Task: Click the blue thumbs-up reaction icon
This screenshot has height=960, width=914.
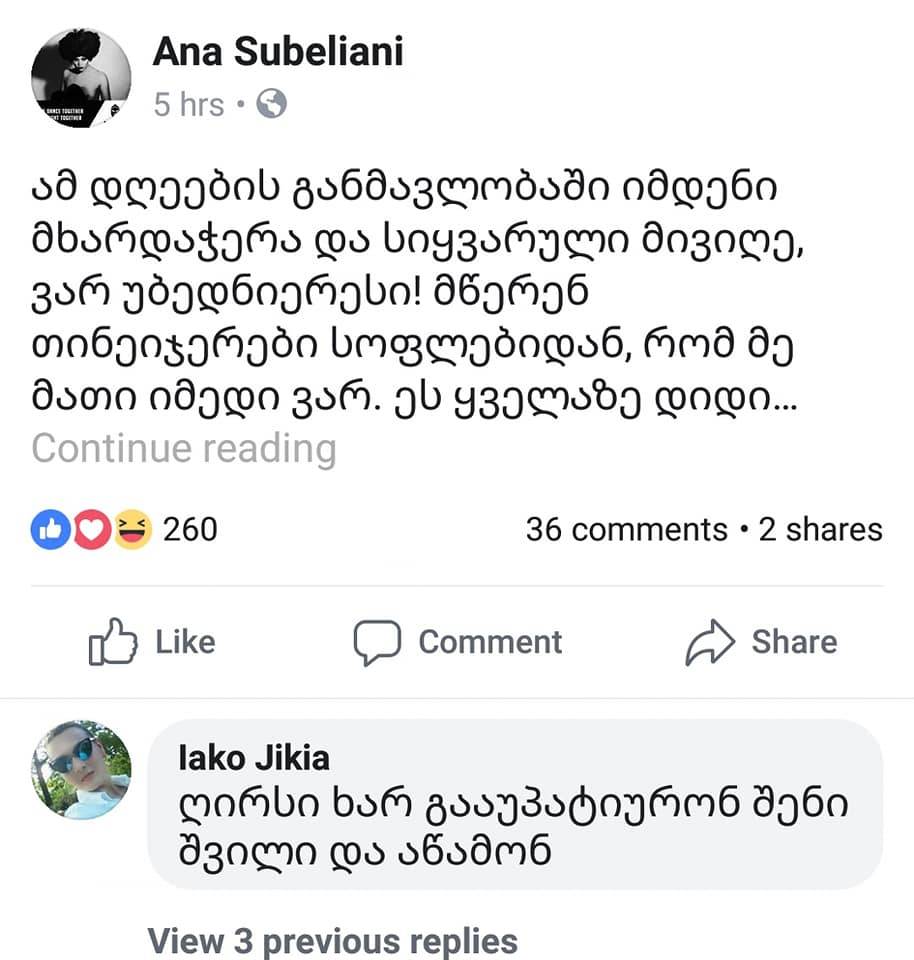Action: click(x=49, y=529)
